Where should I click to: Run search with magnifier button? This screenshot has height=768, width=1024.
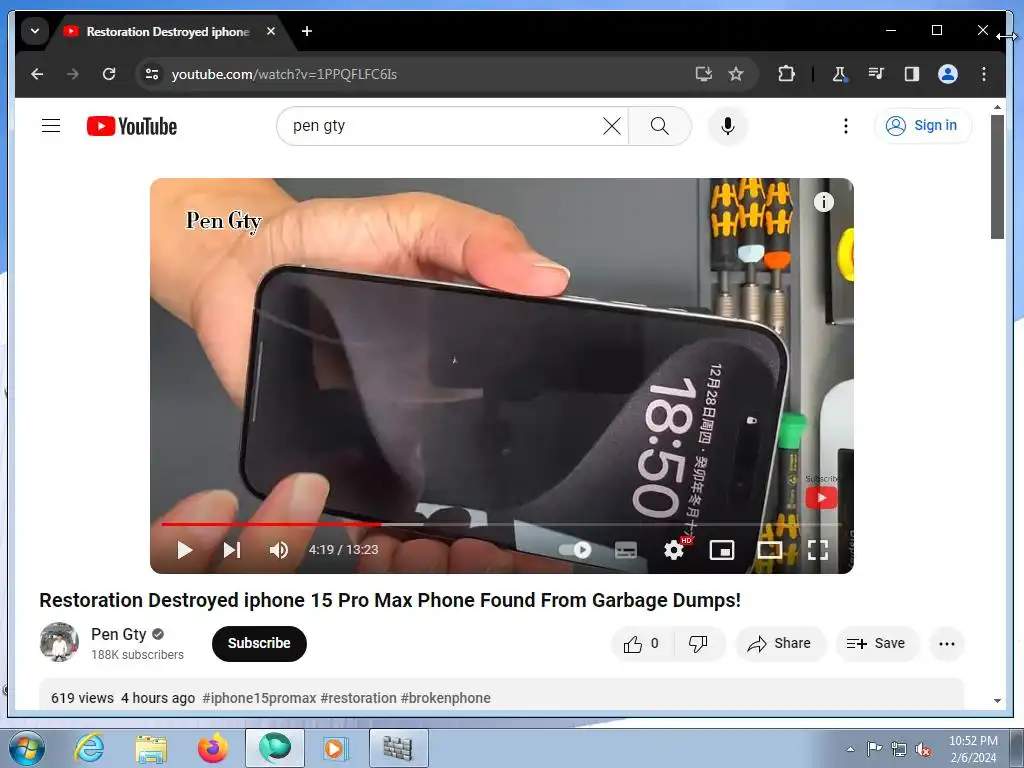pyautogui.click(x=660, y=126)
